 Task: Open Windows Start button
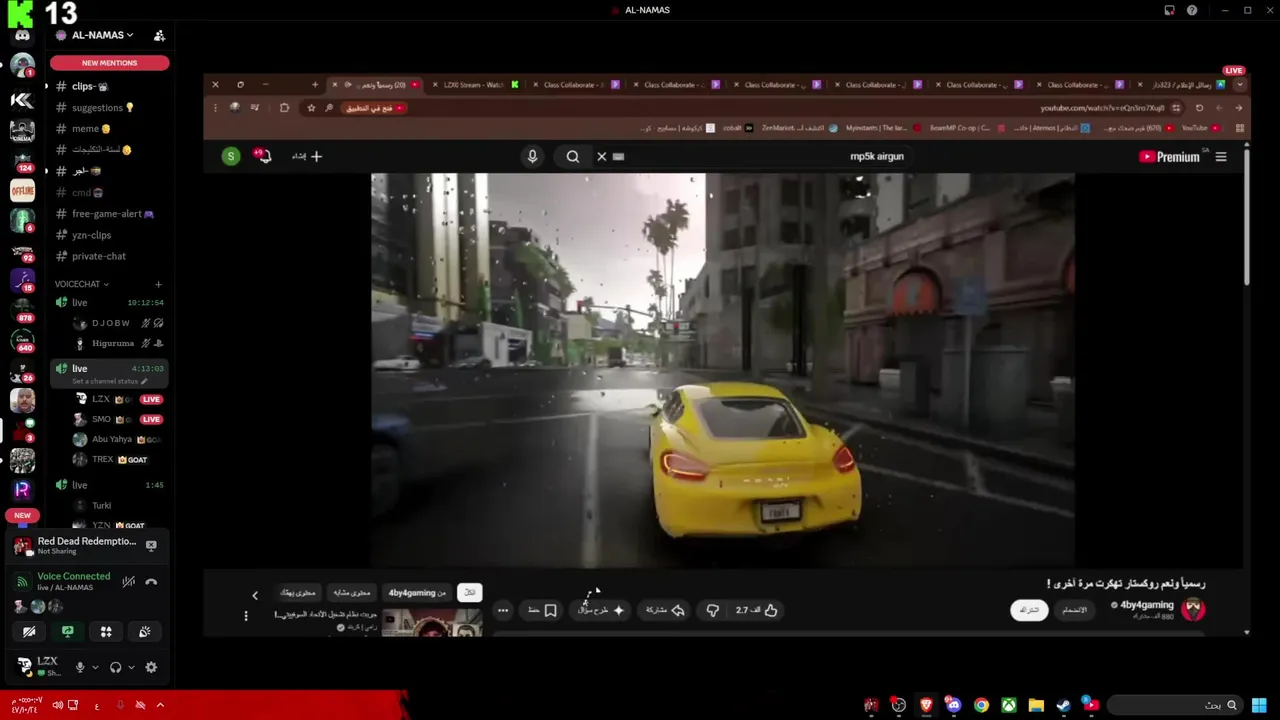coord(1259,705)
